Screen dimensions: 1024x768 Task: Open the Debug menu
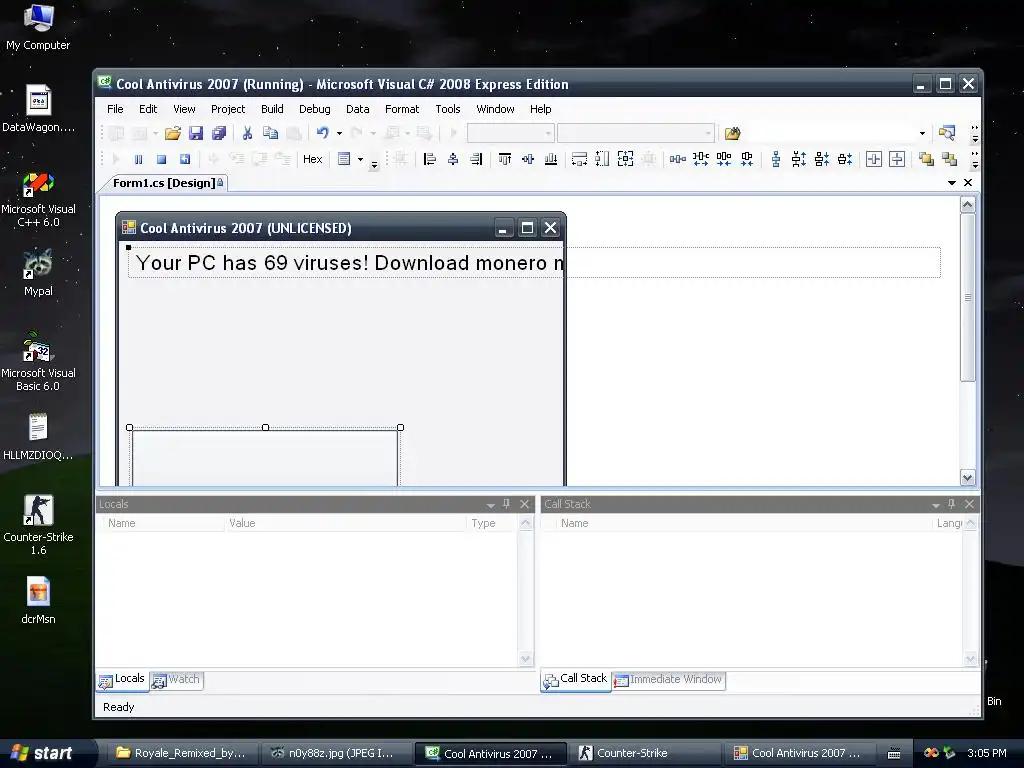coord(315,109)
